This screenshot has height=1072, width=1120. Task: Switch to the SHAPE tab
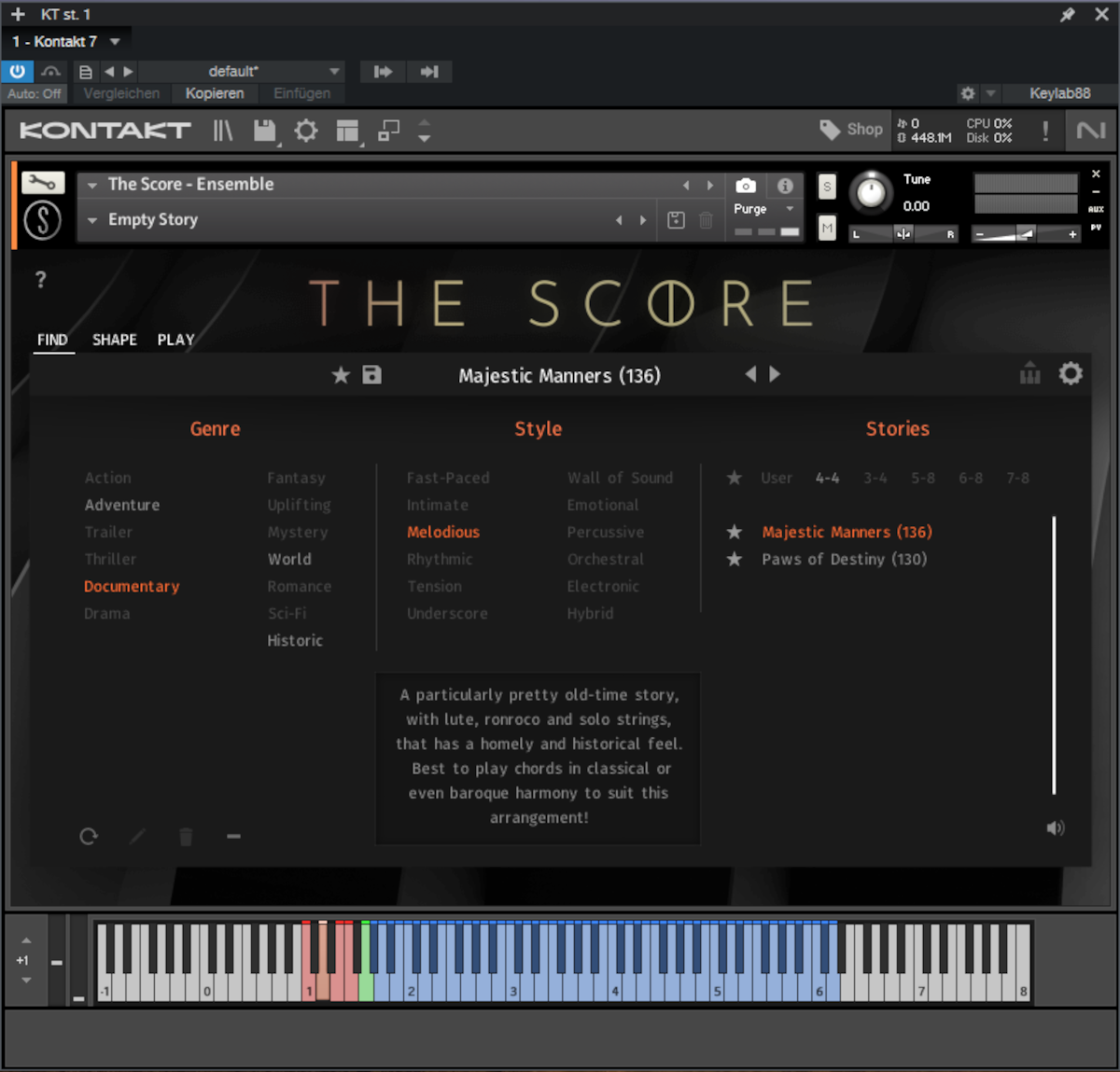(115, 340)
